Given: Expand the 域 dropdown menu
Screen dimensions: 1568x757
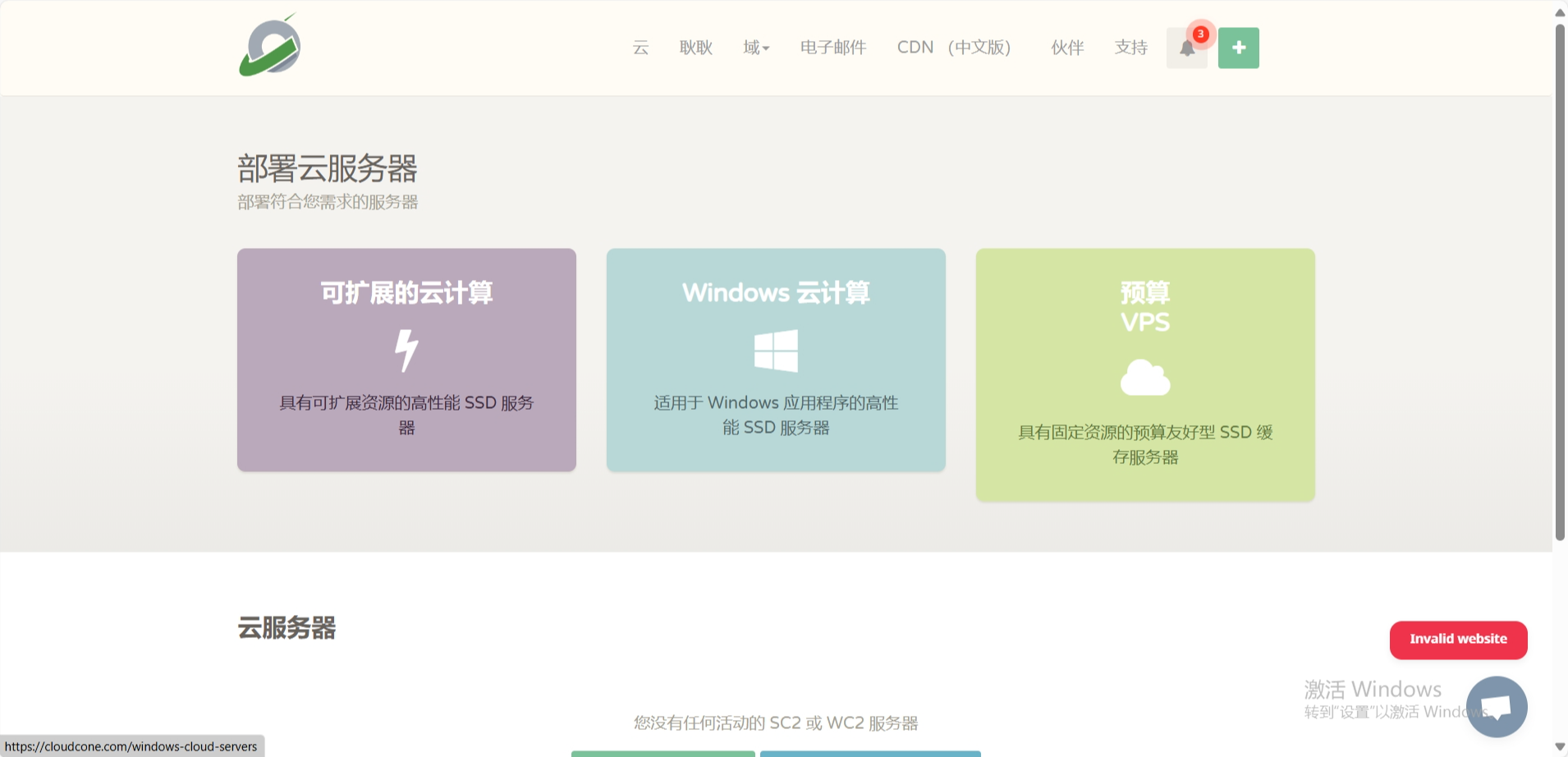Looking at the screenshot, I should coord(754,48).
